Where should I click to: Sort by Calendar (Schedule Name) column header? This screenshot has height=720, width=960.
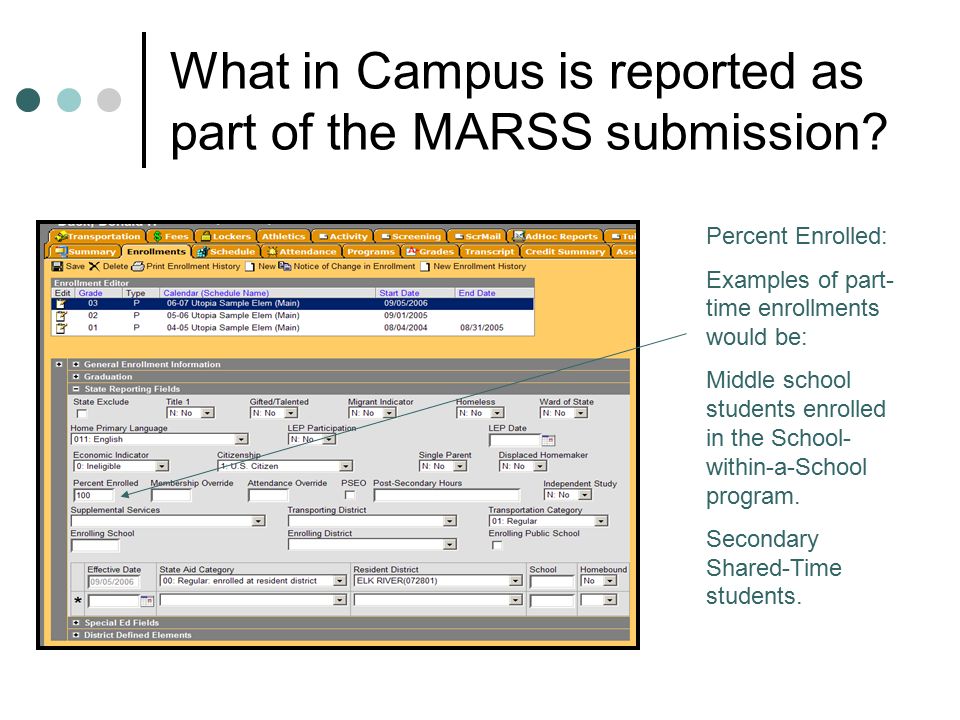tap(216, 293)
